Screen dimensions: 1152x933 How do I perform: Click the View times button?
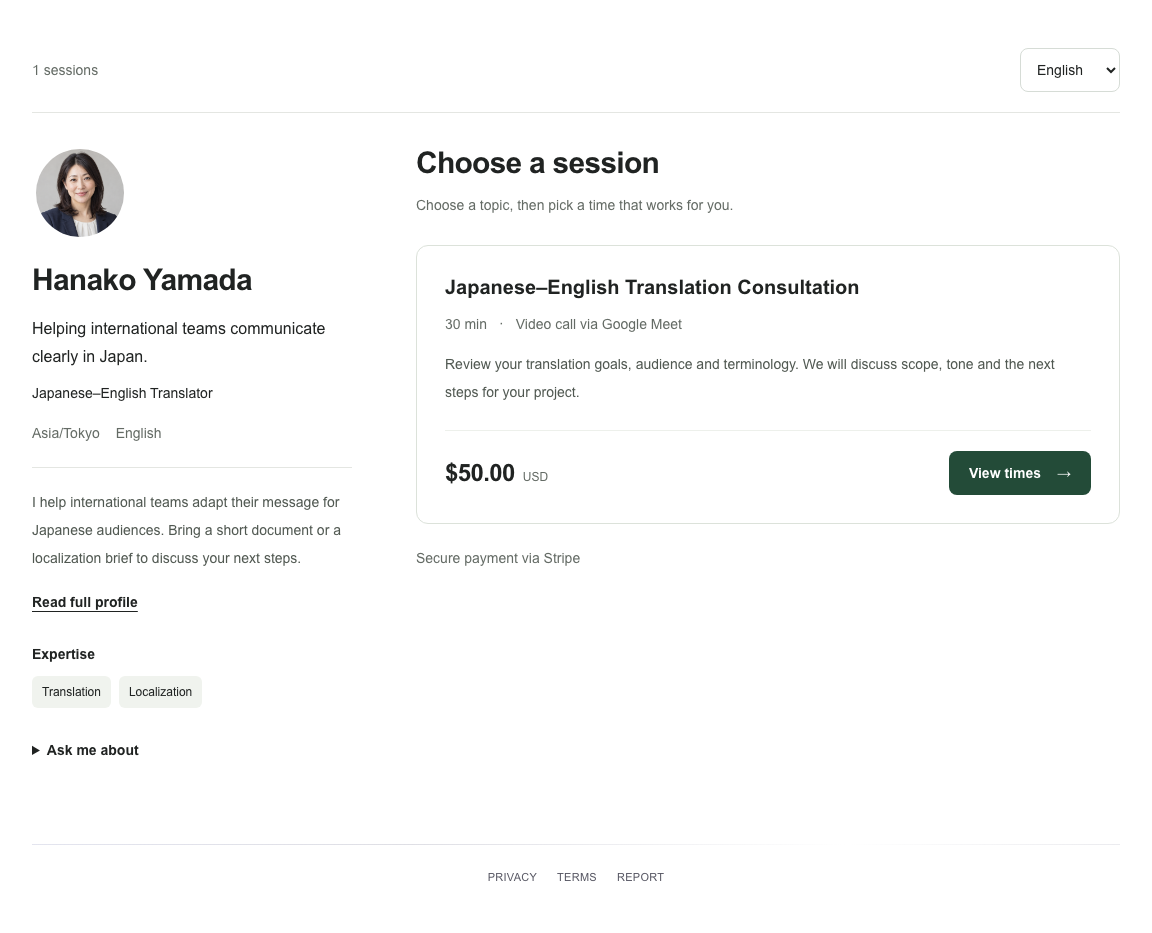click(x=1019, y=473)
